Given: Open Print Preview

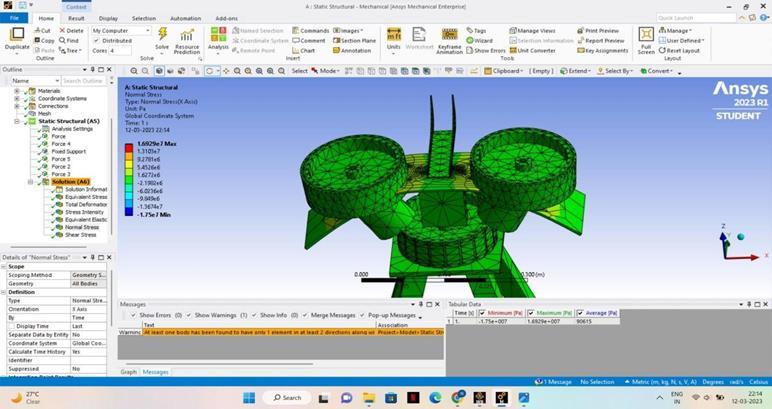Looking at the screenshot, I should tap(598, 31).
